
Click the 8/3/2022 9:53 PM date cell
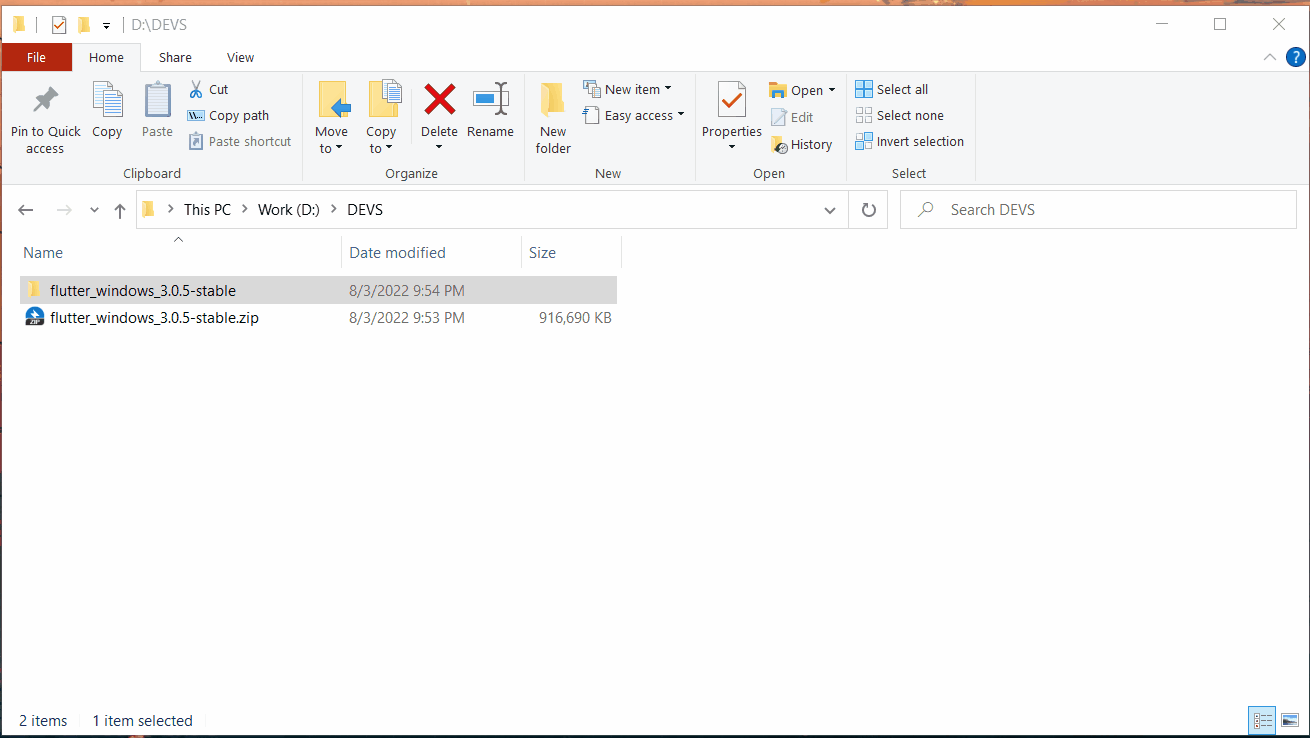407,318
